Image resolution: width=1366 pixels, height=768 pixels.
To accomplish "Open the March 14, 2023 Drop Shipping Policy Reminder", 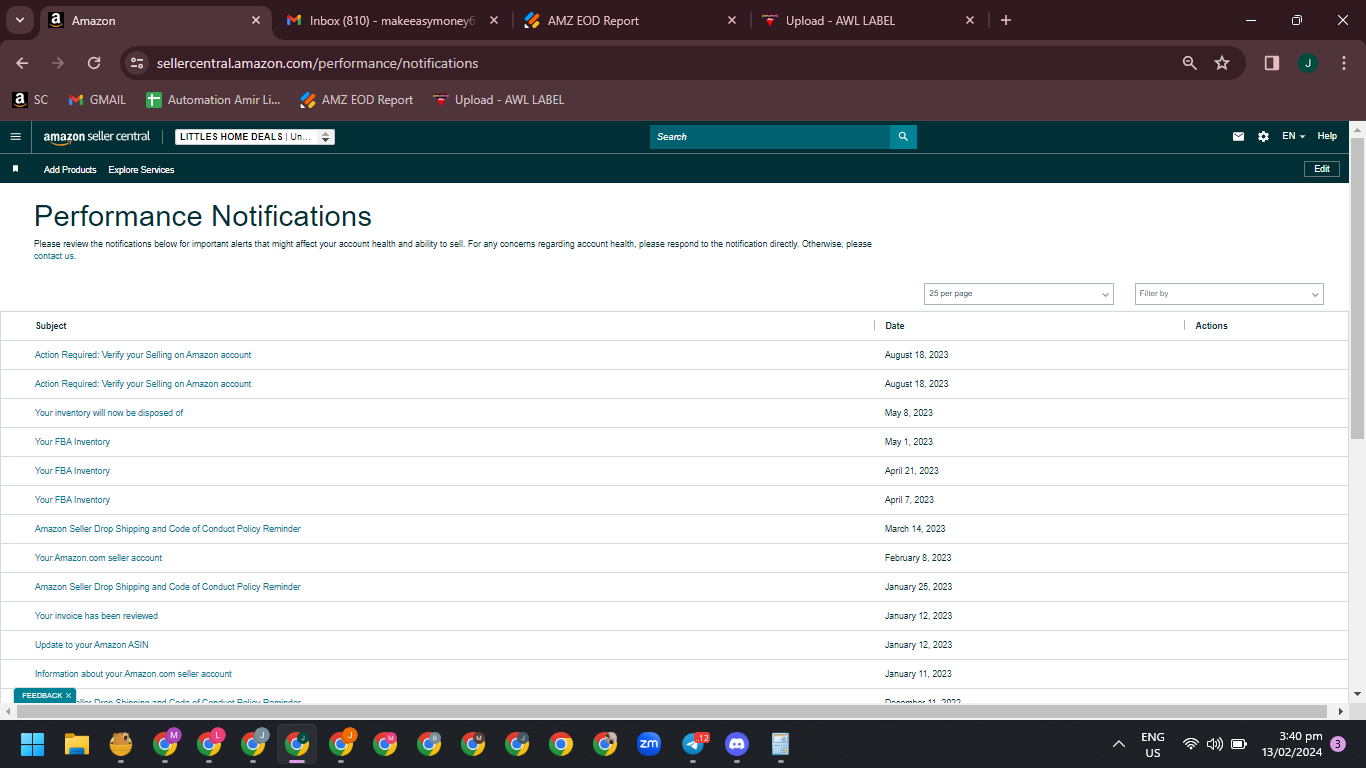I will tap(168, 529).
